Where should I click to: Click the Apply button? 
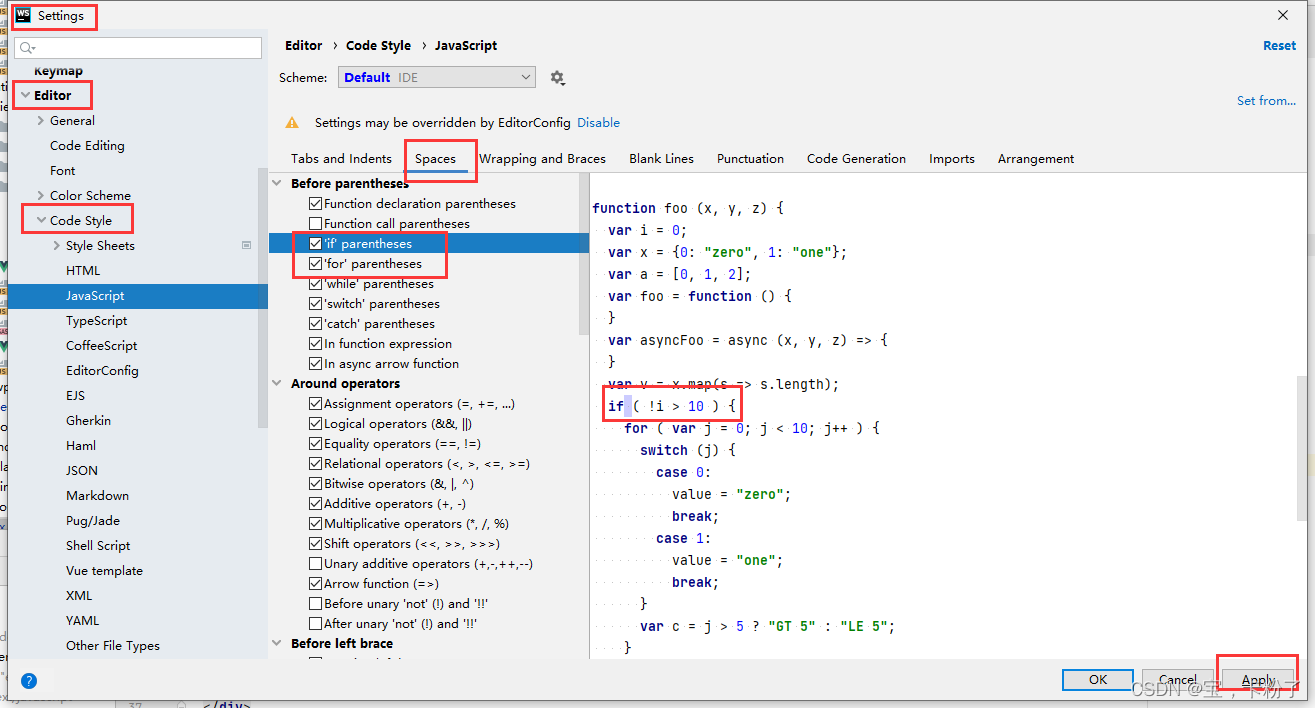coord(1257,680)
